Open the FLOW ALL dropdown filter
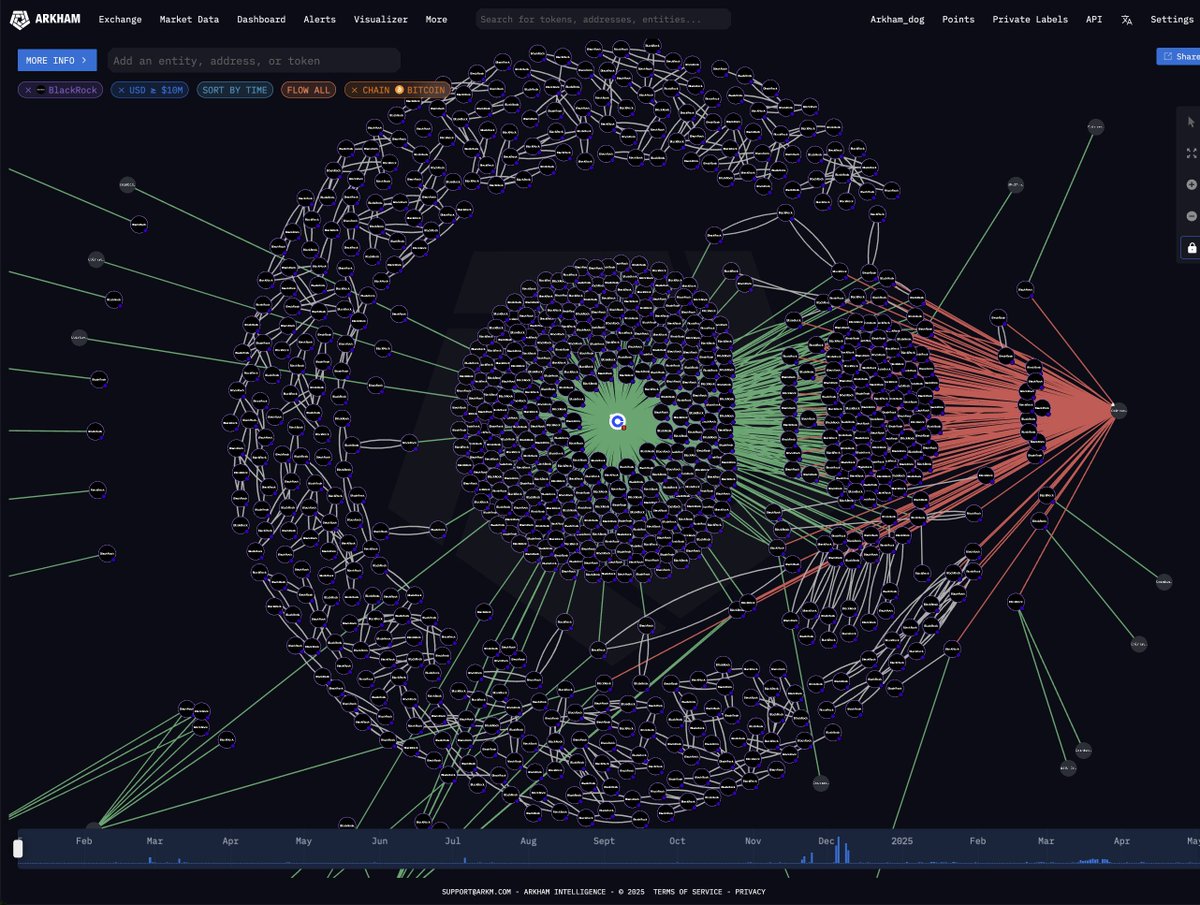The image size is (1200, 905). pos(308,90)
